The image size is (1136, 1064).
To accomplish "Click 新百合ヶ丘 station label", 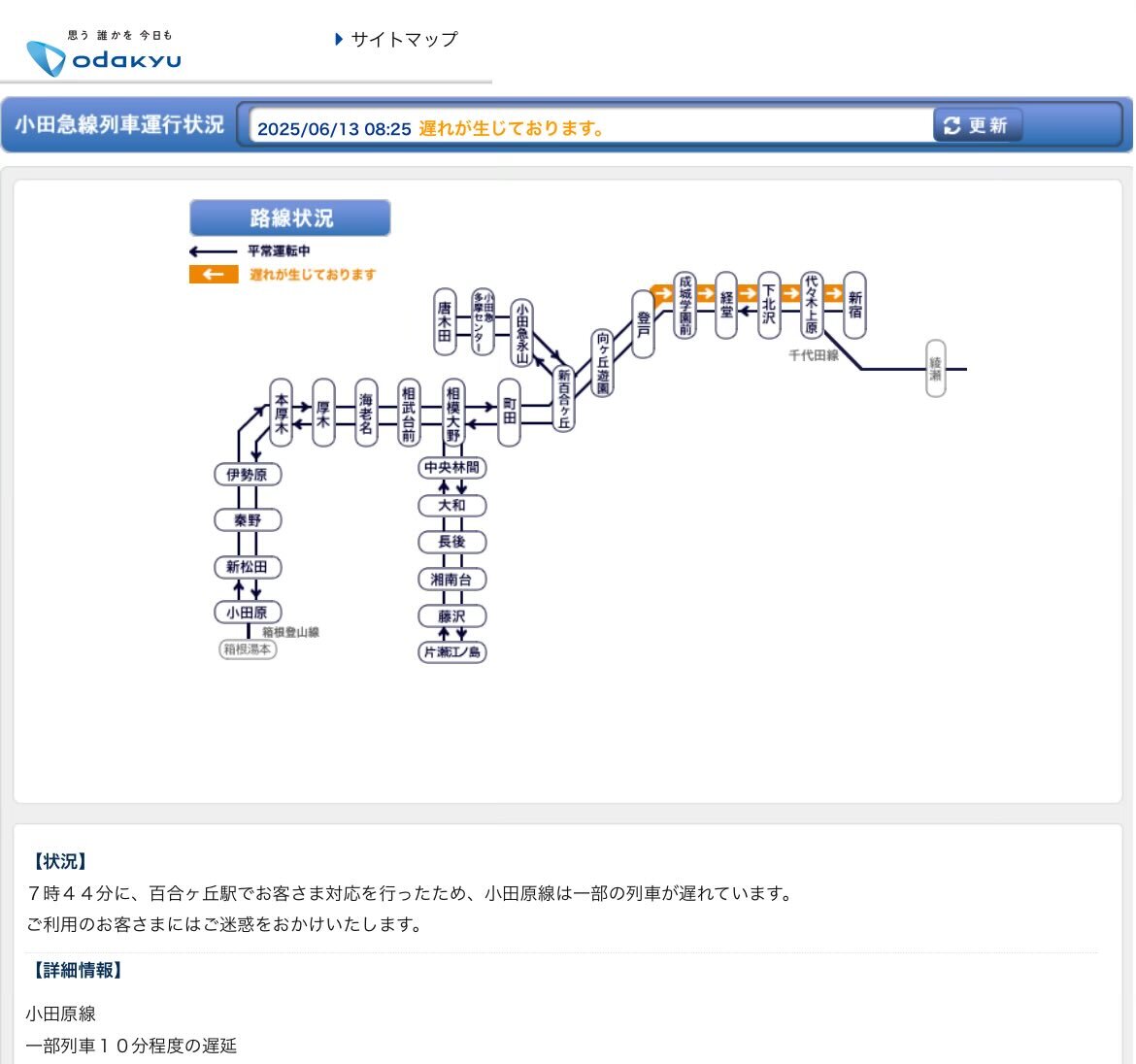I will click(564, 398).
